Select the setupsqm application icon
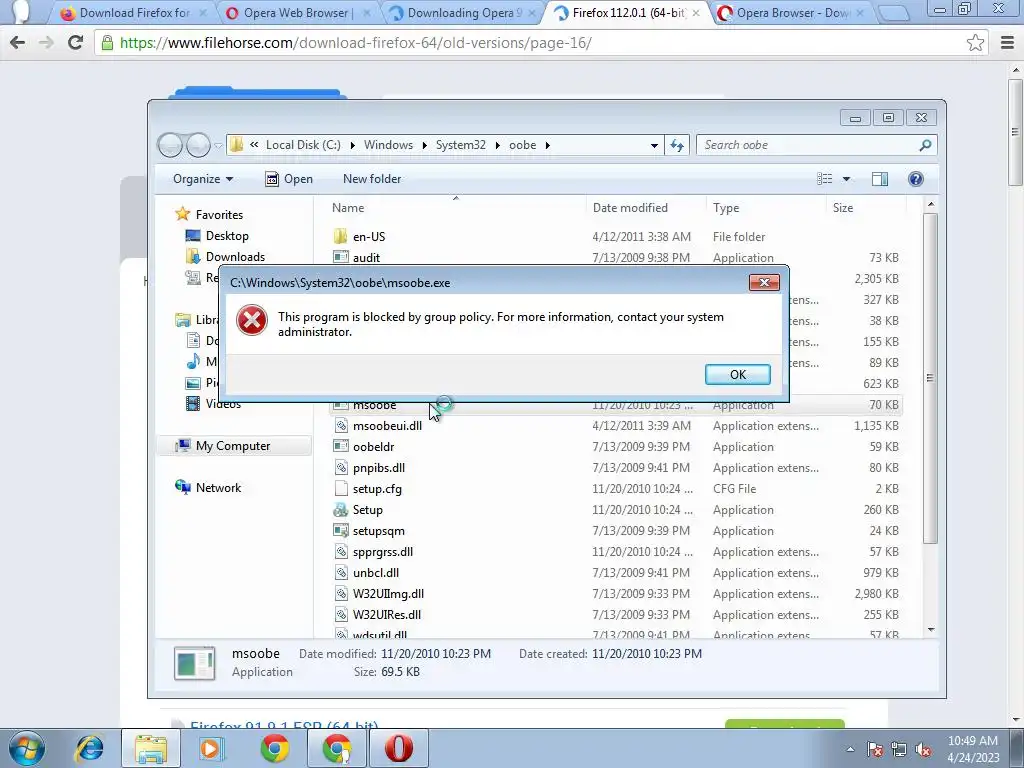The image size is (1024, 768). click(x=340, y=530)
